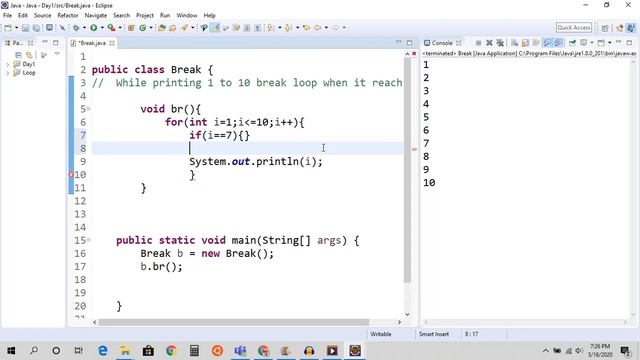Select the Loop project in Package Explorer

pos(29,73)
